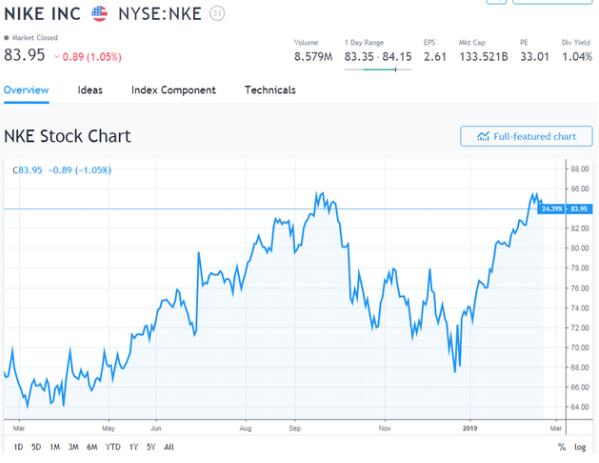Click the 88.00 price axis label
599x463 pixels.
coord(580,169)
